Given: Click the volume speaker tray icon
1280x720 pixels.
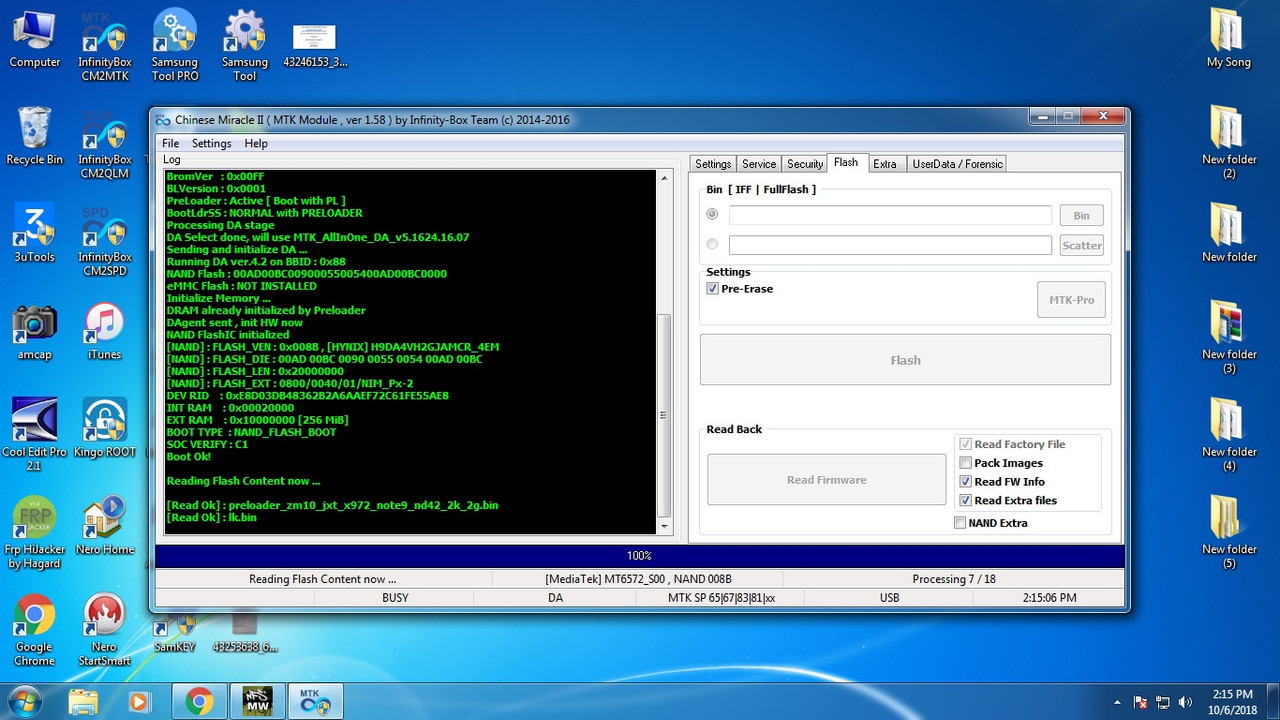Looking at the screenshot, I should [x=1186, y=702].
